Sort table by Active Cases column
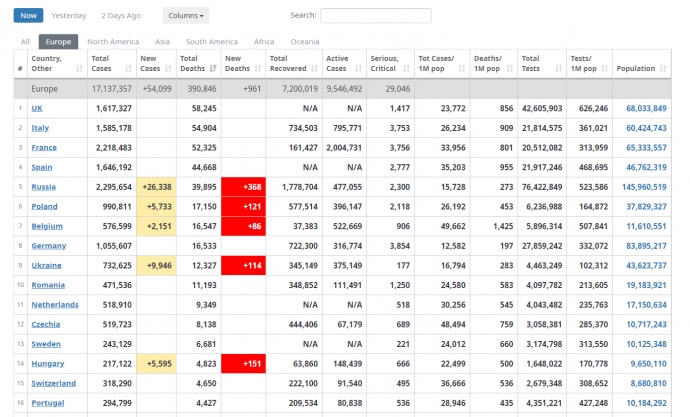690x417 pixels. coord(343,63)
